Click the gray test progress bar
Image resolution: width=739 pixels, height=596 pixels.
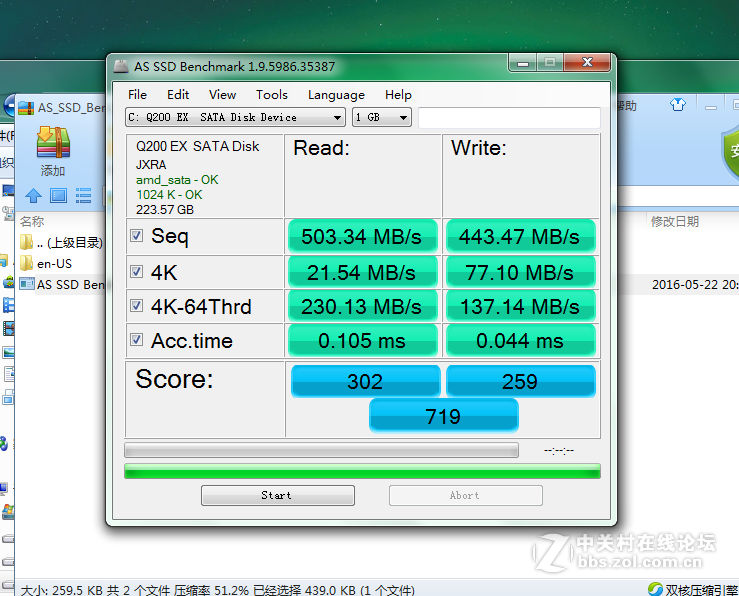tap(321, 450)
